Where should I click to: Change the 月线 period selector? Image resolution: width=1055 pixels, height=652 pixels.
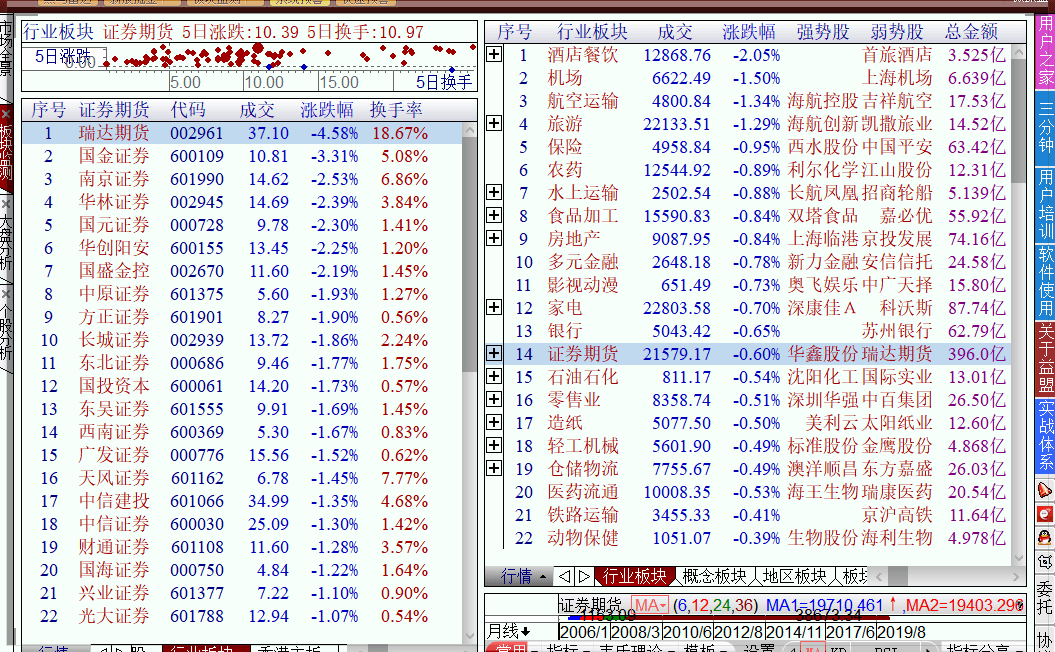pos(509,632)
